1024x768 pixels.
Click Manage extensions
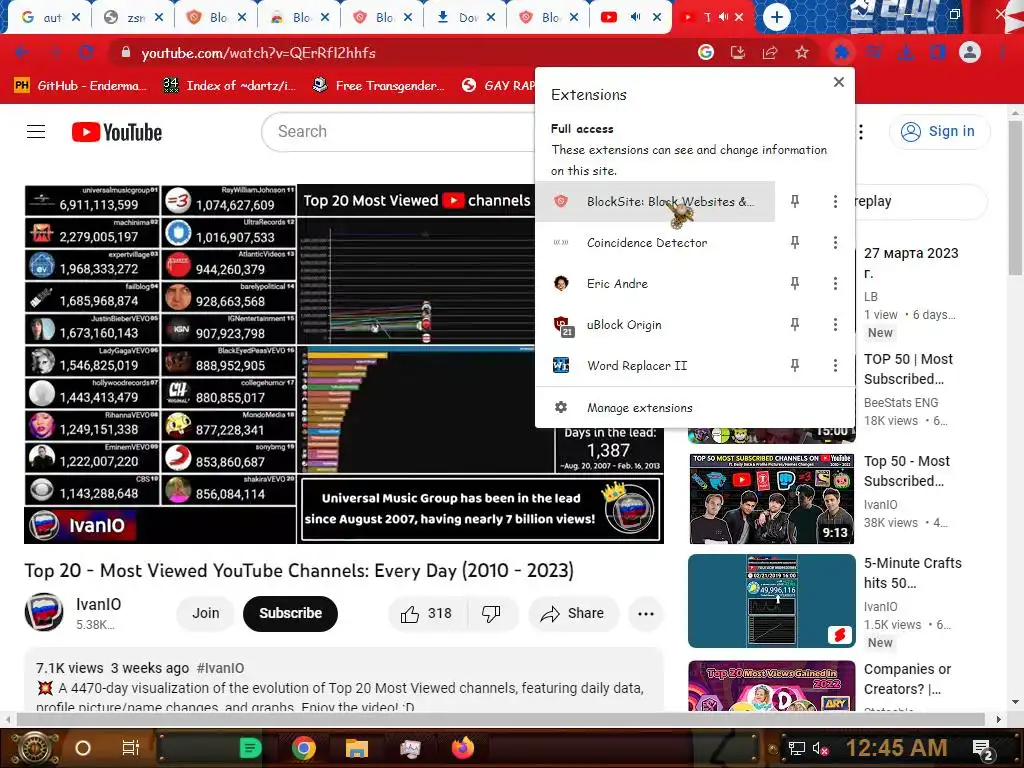(695, 408)
